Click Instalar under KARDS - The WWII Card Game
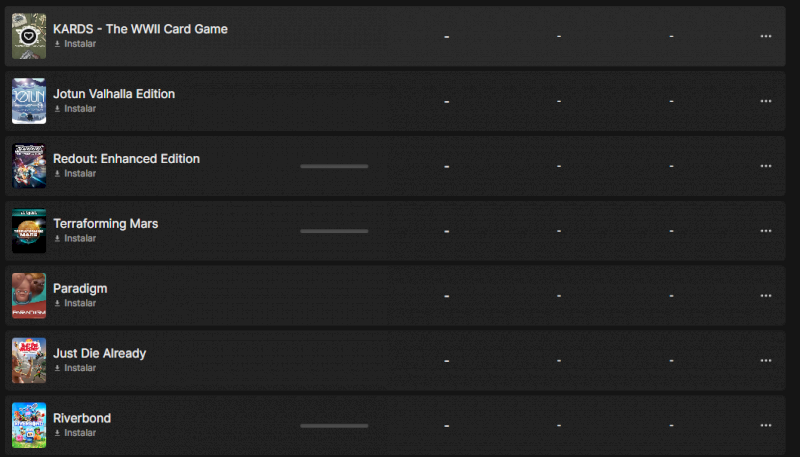Screen dimensions: 800x457 pyautogui.click(x=79, y=44)
